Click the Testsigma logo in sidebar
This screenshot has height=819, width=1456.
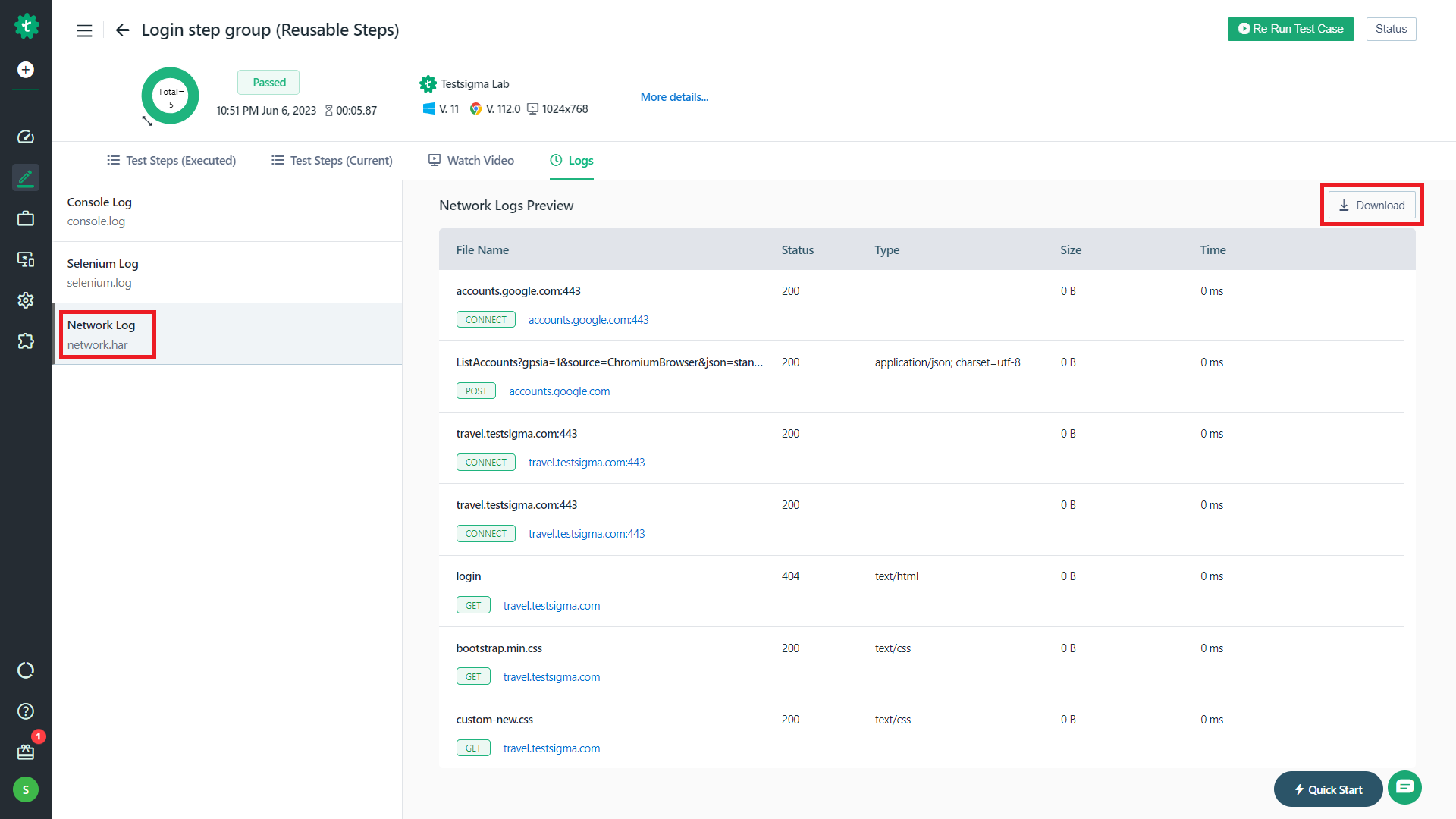(26, 26)
